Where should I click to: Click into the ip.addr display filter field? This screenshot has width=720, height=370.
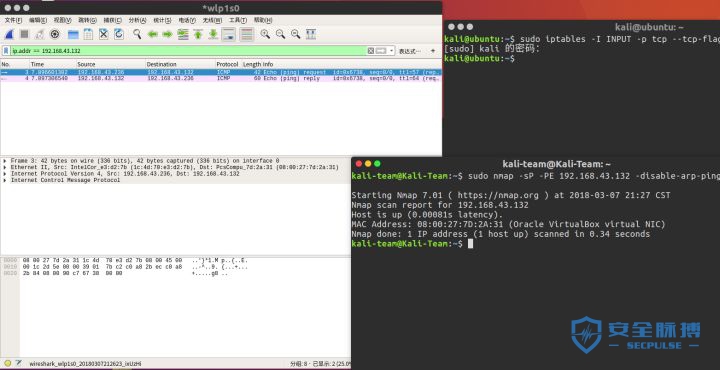(x=188, y=51)
